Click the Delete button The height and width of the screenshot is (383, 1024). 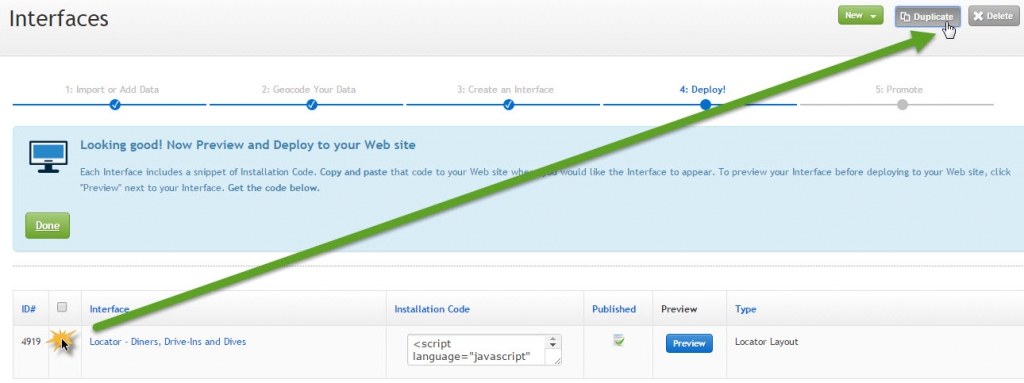coord(993,16)
